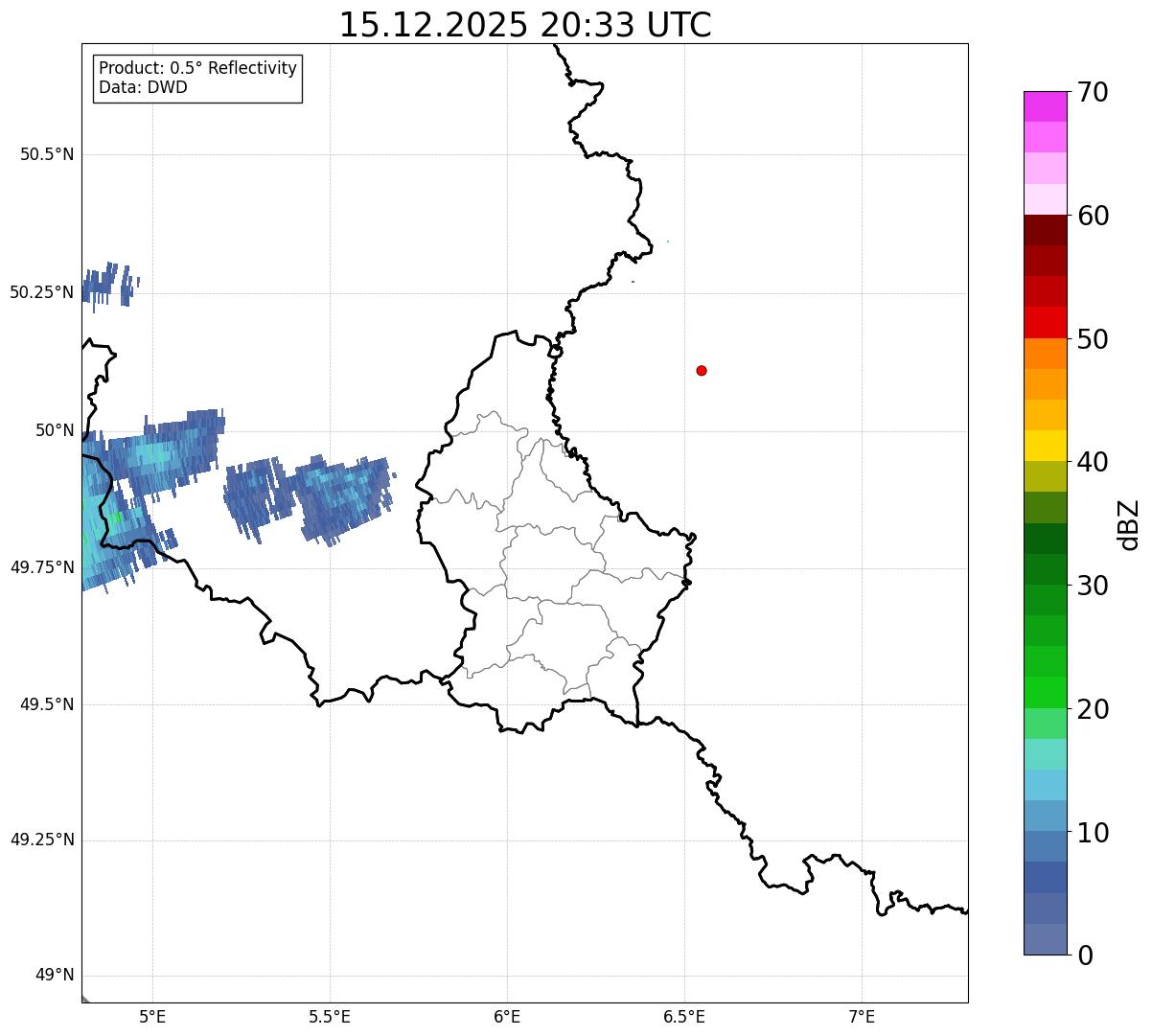Click the 49.25°N latitude label

(42, 840)
